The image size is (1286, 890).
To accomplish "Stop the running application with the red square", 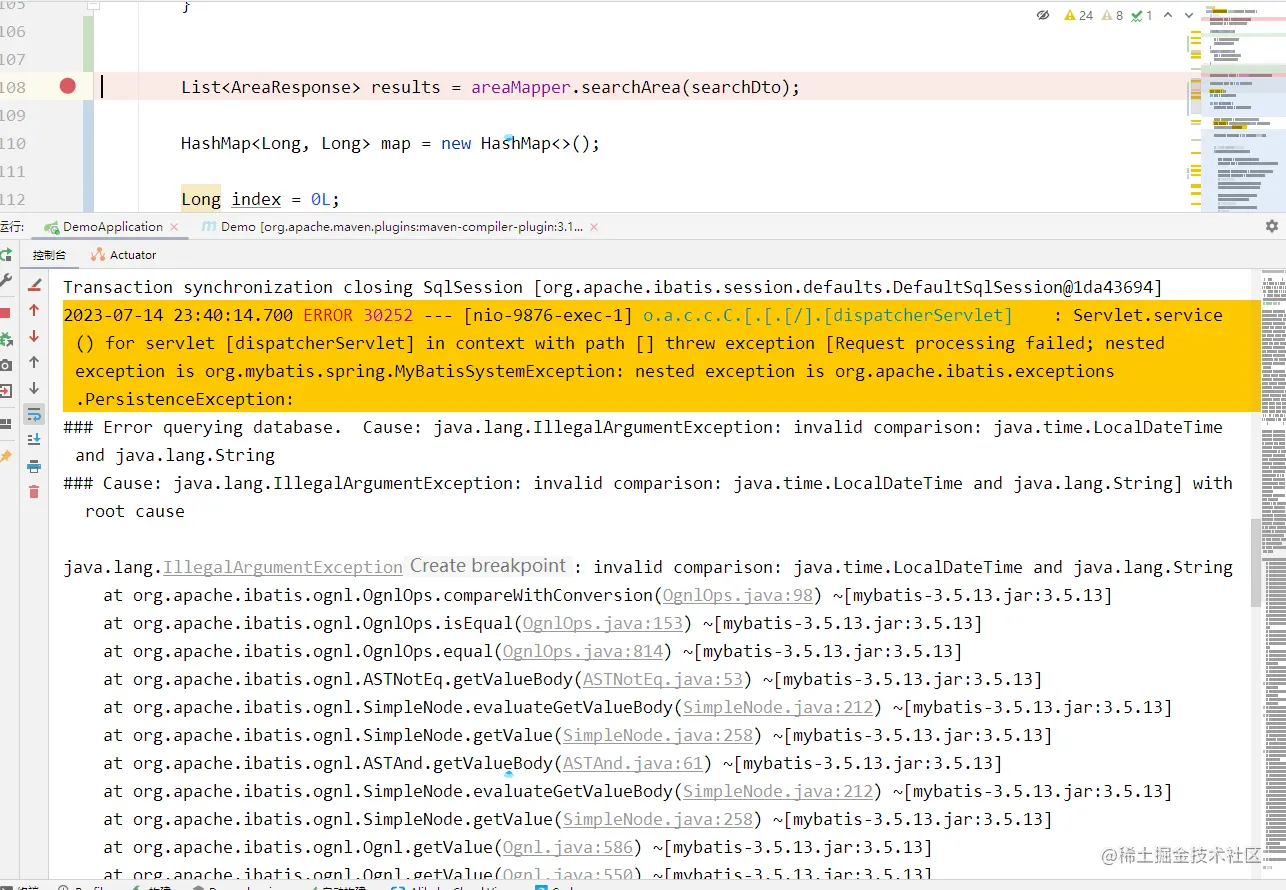I will [5, 313].
